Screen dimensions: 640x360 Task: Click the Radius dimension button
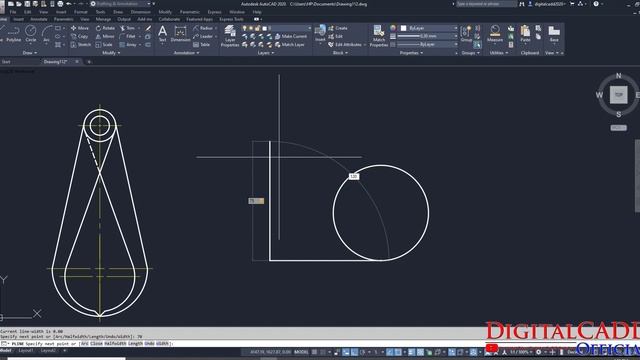pos(203,28)
